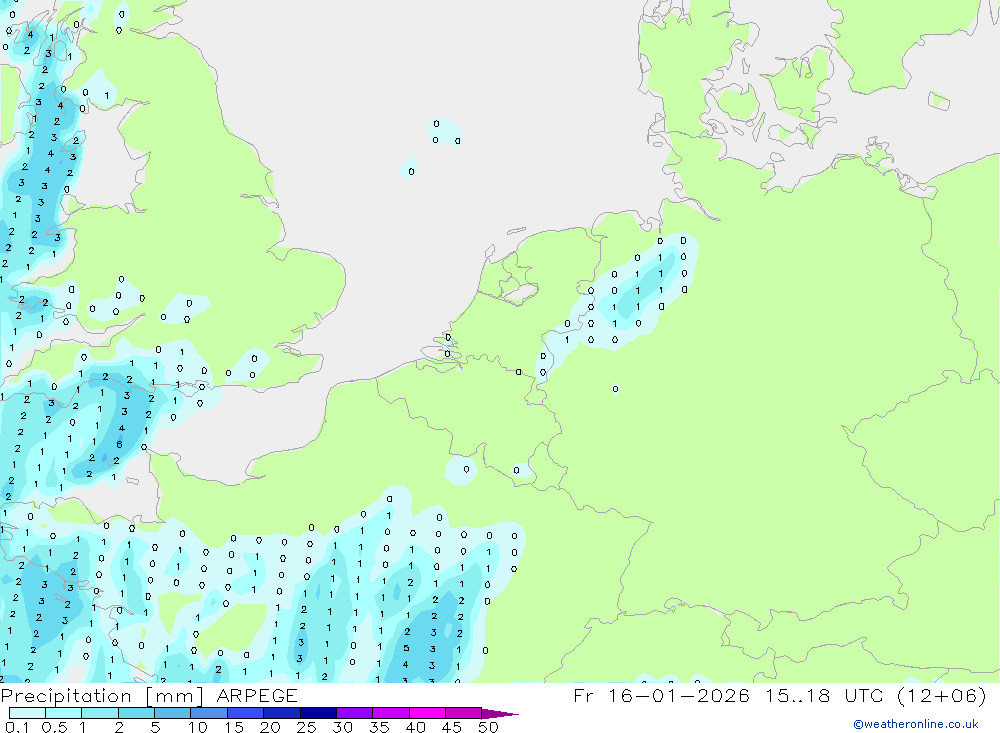The width and height of the screenshot is (1000, 733).
Task: Select the 35–40 mm magenta legend swatch
Action: click(x=391, y=713)
